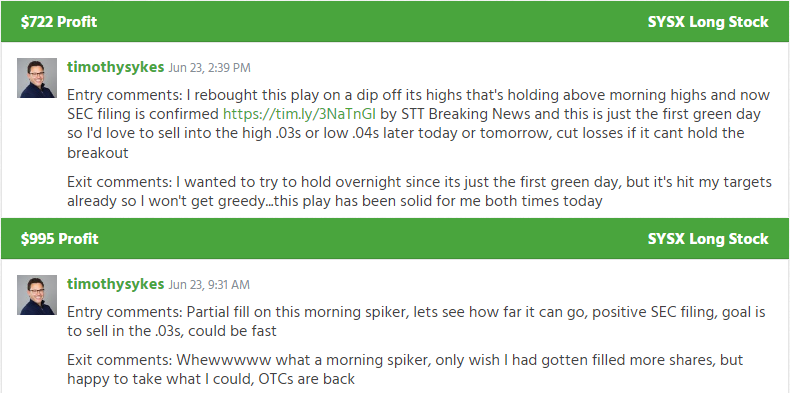
Task: Click the entry comments about the morning spiker
Action: (x=416, y=322)
